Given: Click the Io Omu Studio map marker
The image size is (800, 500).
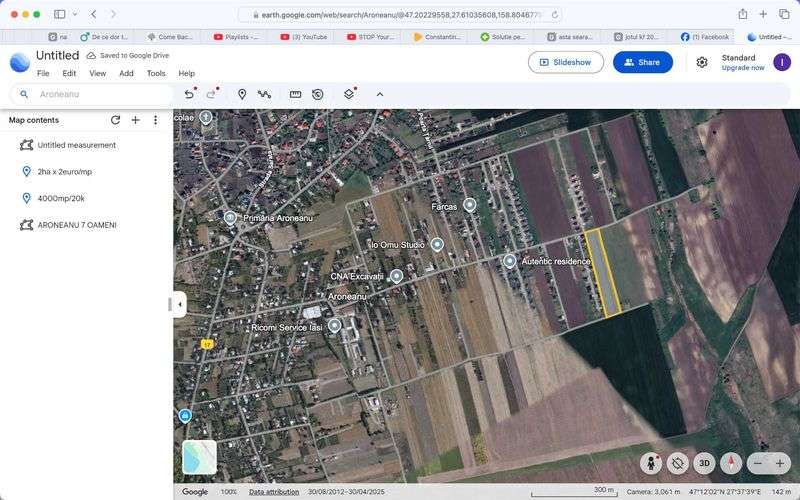Looking at the screenshot, I should [437, 244].
